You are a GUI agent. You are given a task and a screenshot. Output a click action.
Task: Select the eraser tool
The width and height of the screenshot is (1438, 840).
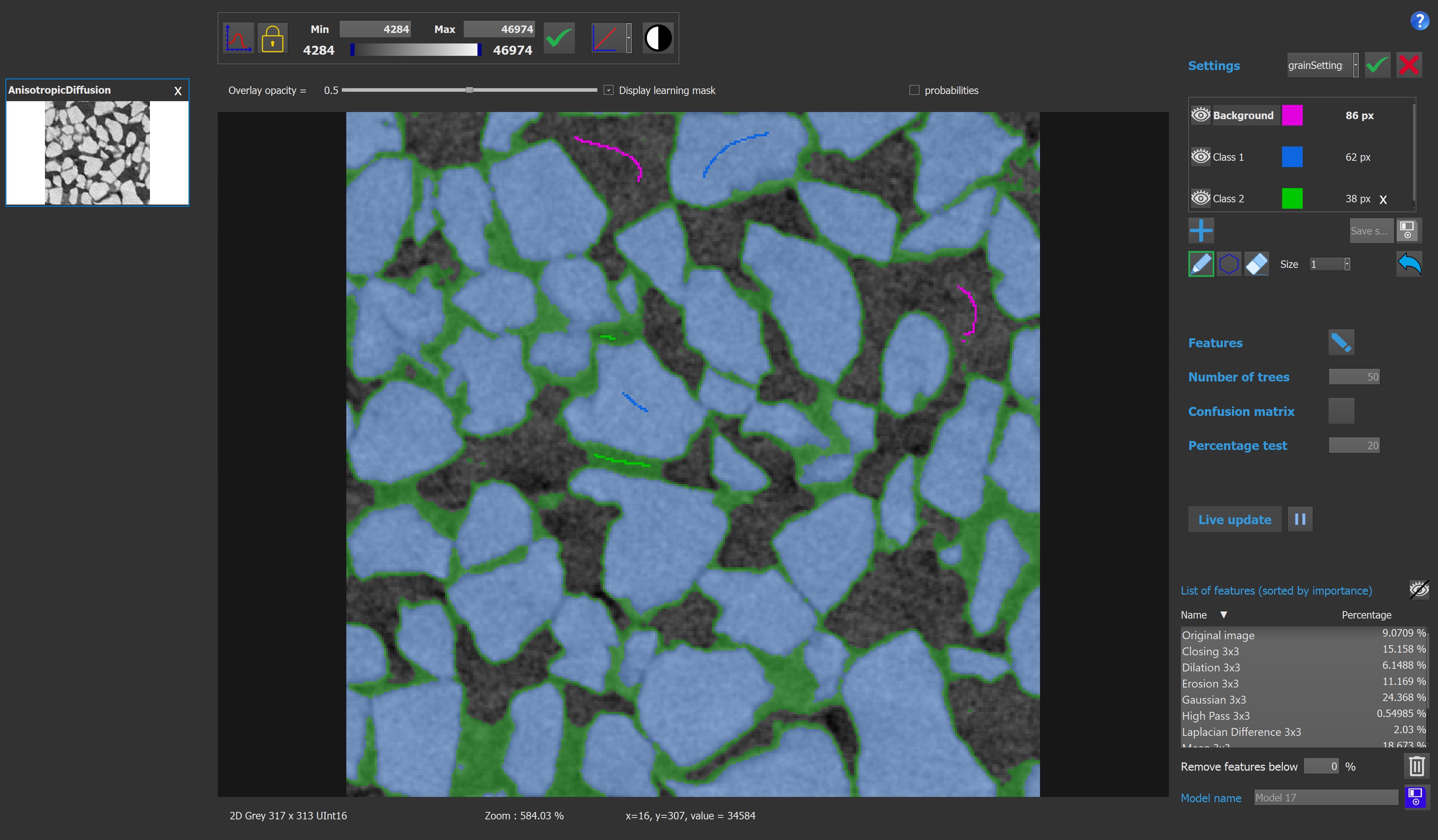point(1257,264)
